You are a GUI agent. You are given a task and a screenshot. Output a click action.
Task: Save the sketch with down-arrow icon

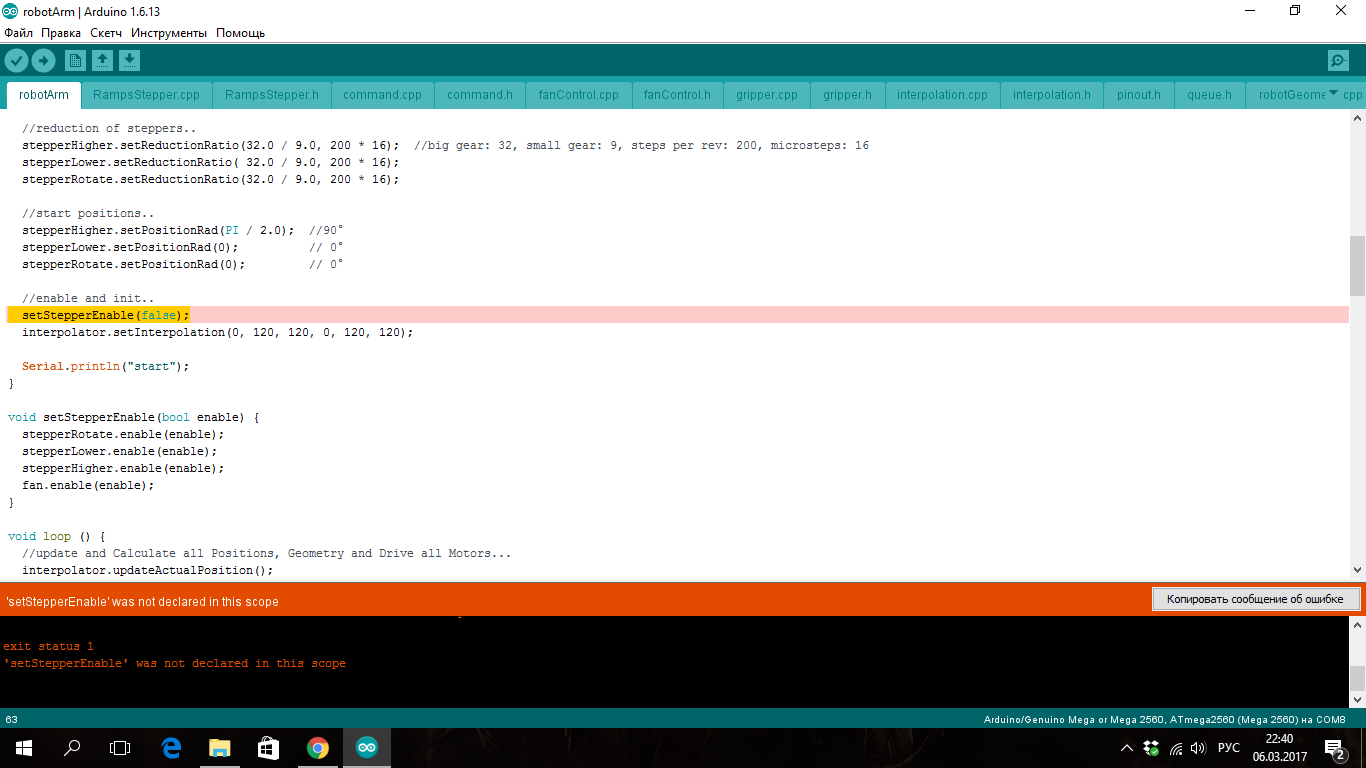coord(129,61)
